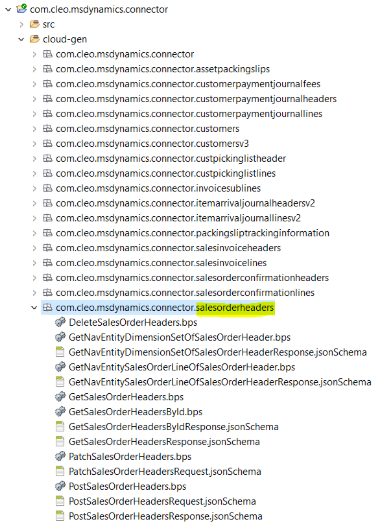384x531 pixels.
Task: Expand the salesinvoicelines package
Action: pos(34,263)
